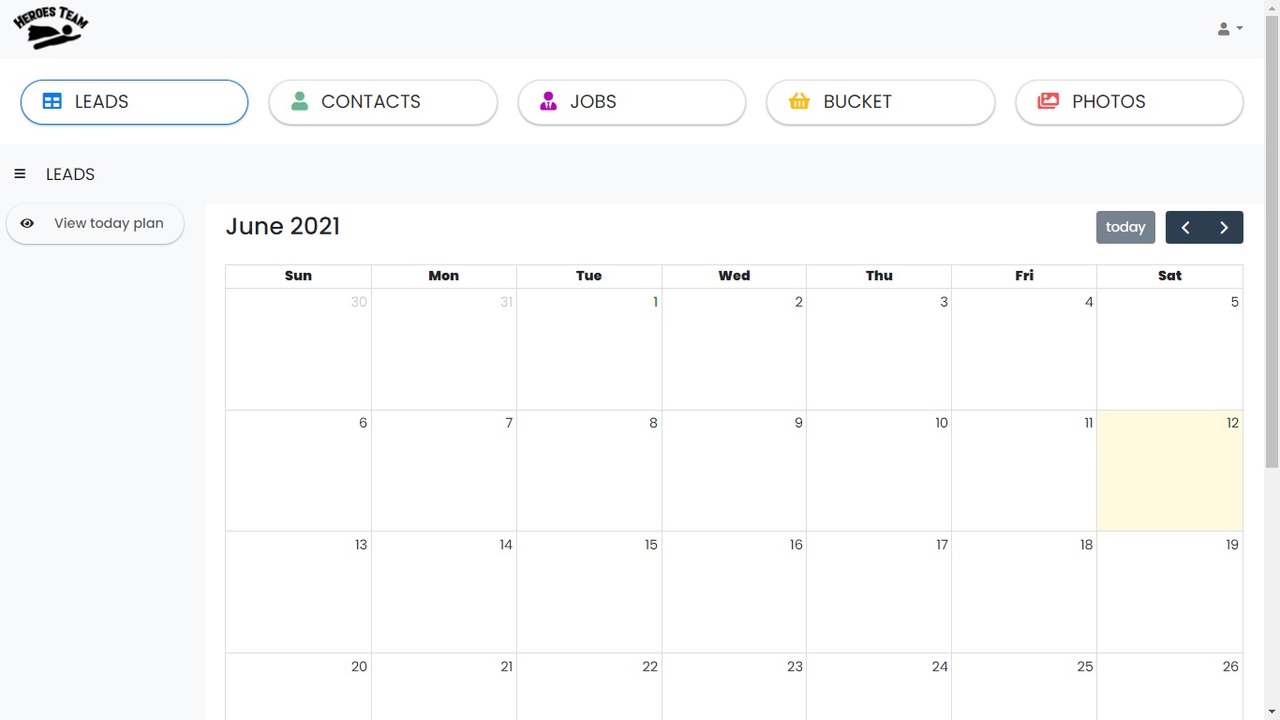Click the blue Leads grid icon
The height and width of the screenshot is (720, 1280).
52,101
